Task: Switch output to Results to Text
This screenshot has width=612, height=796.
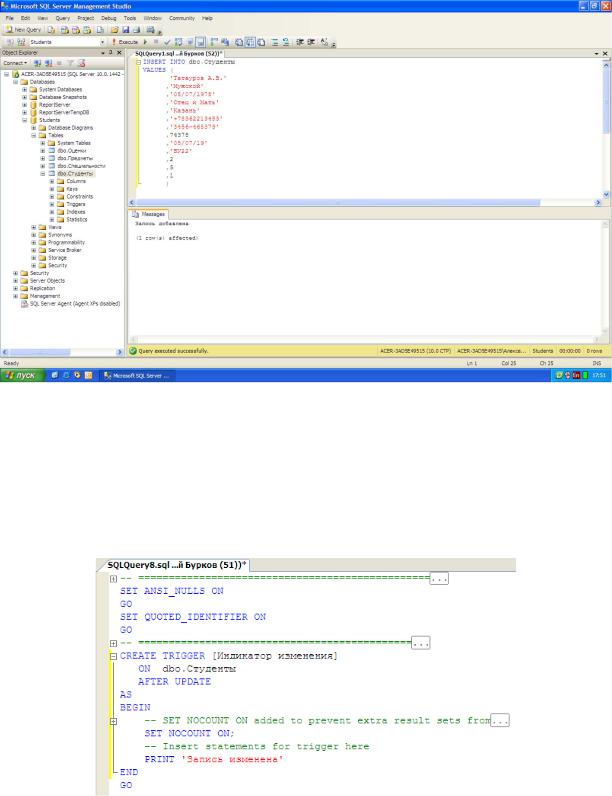Action: point(239,42)
